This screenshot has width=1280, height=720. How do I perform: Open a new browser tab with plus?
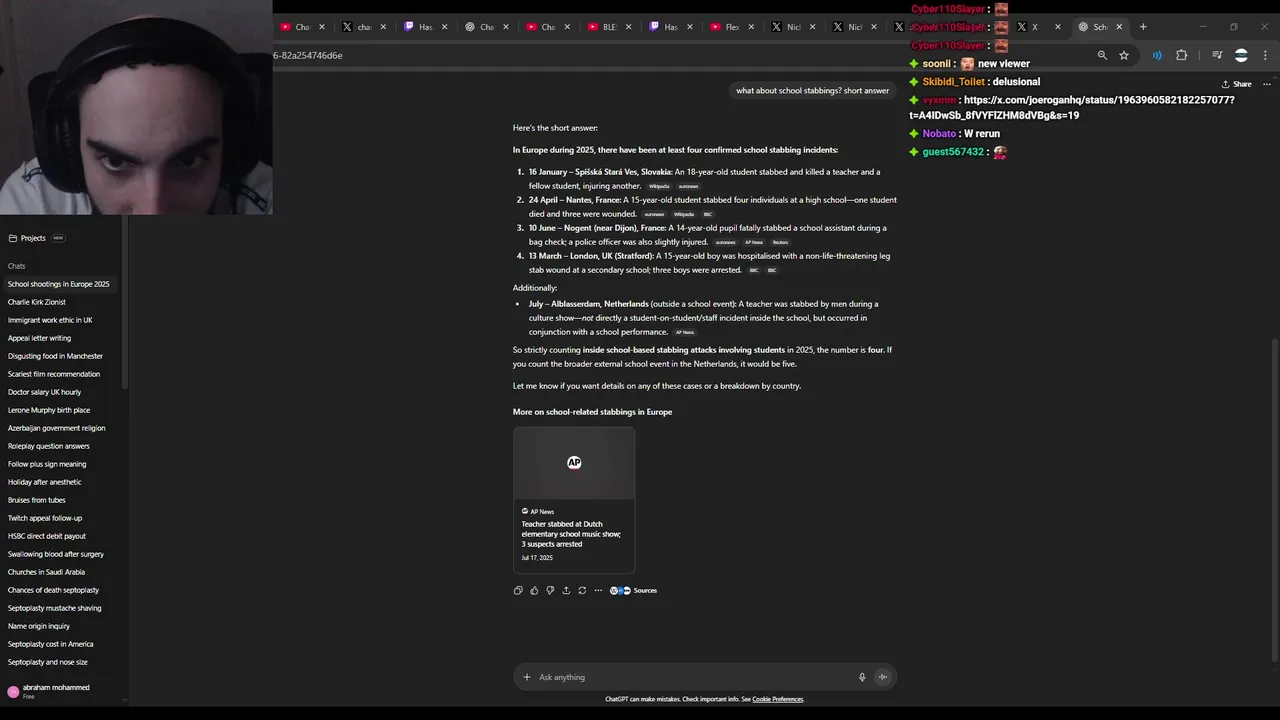[1143, 27]
